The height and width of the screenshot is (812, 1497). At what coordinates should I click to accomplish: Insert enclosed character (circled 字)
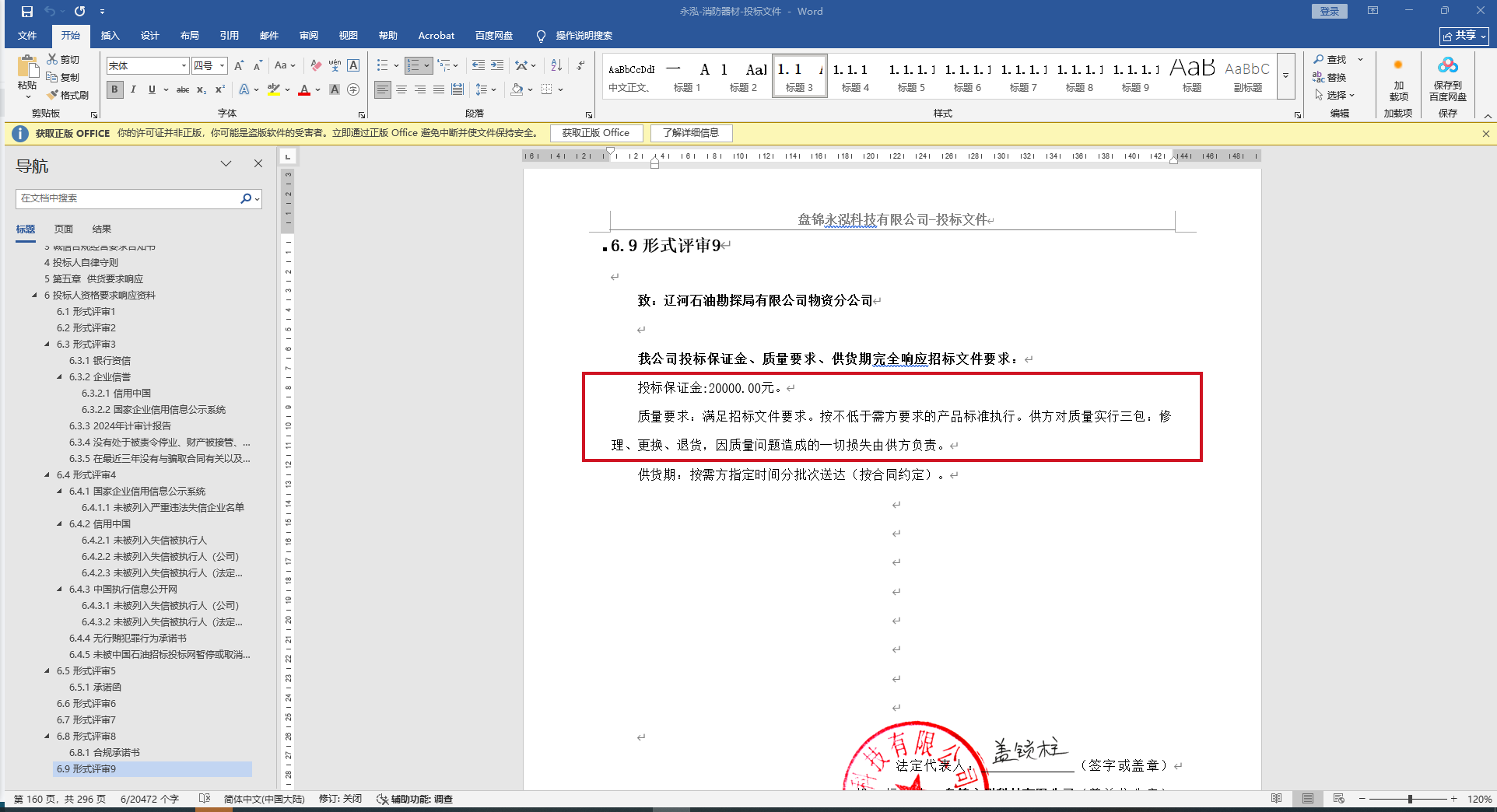353,89
